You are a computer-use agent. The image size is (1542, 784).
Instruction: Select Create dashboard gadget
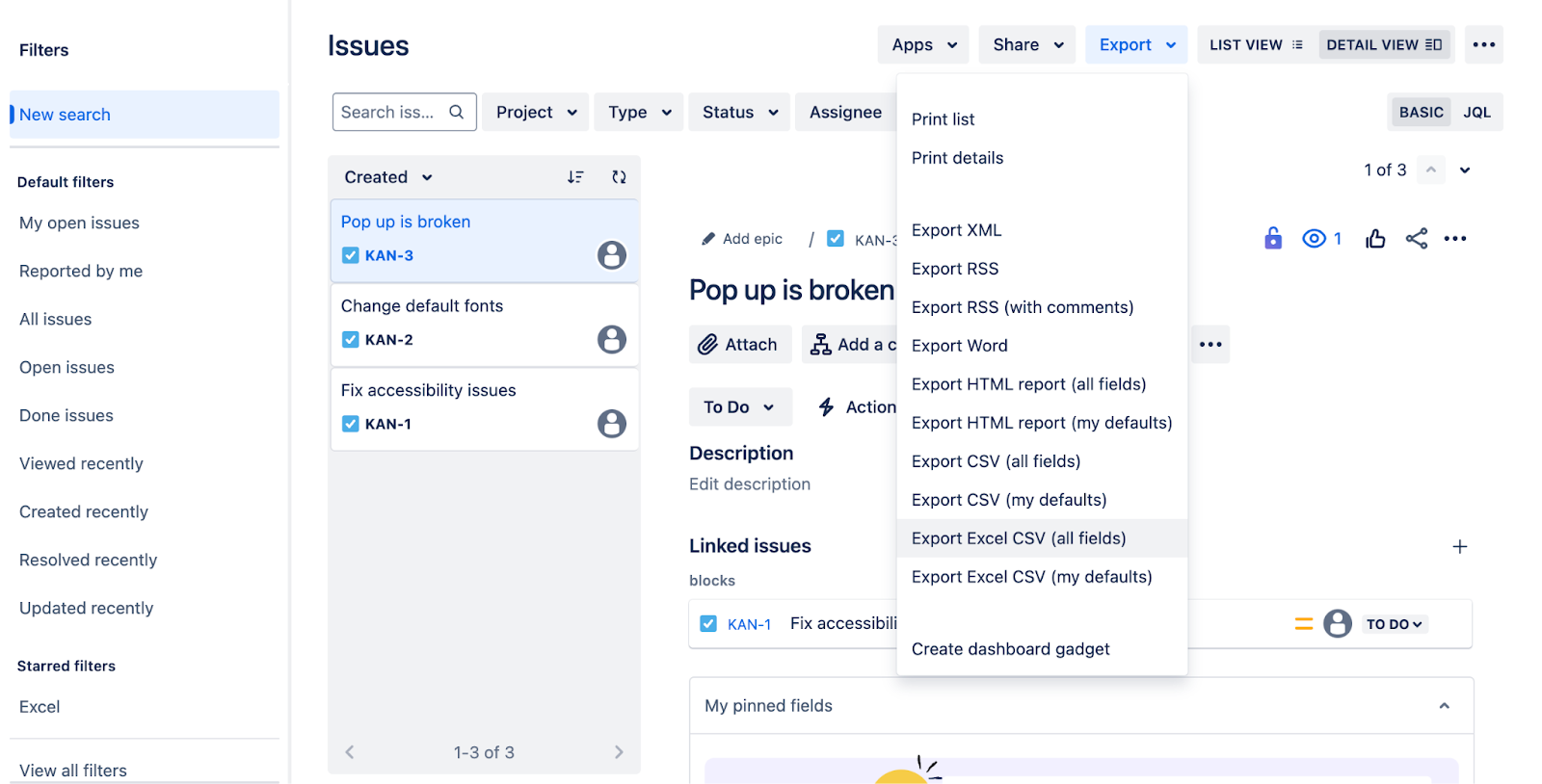[1042, 649]
